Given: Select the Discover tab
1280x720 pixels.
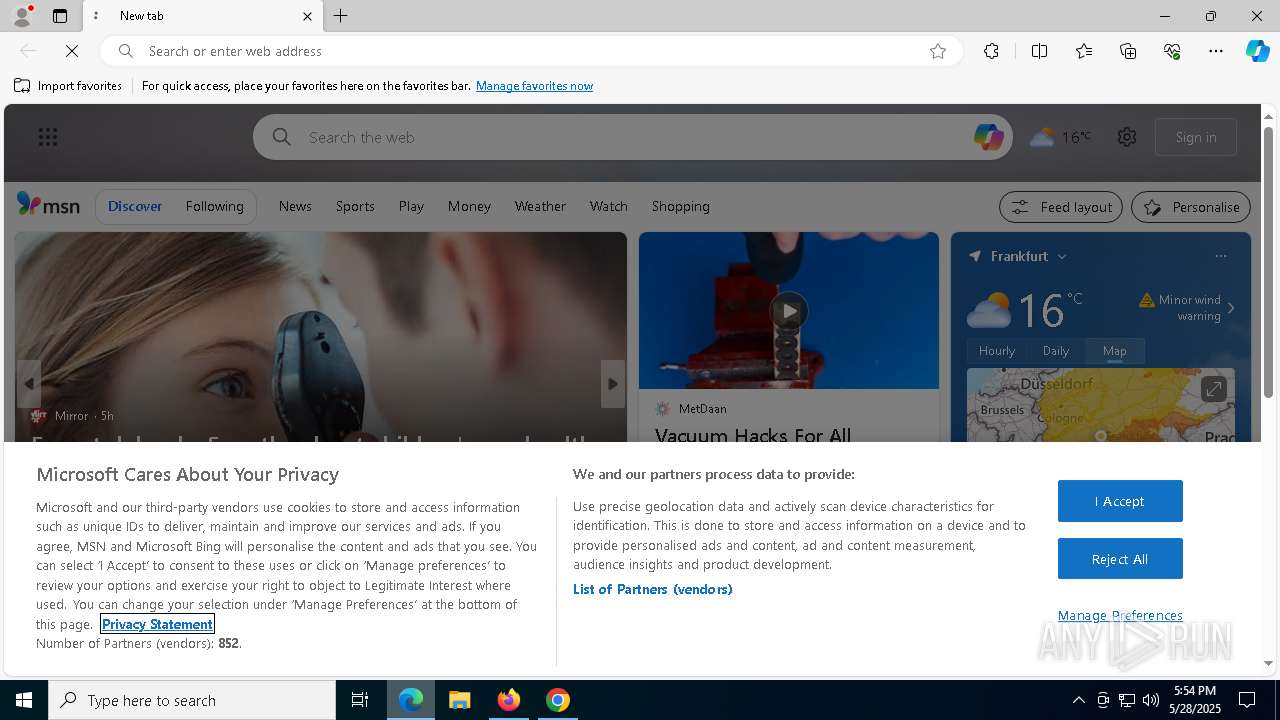Looking at the screenshot, I should 135,206.
